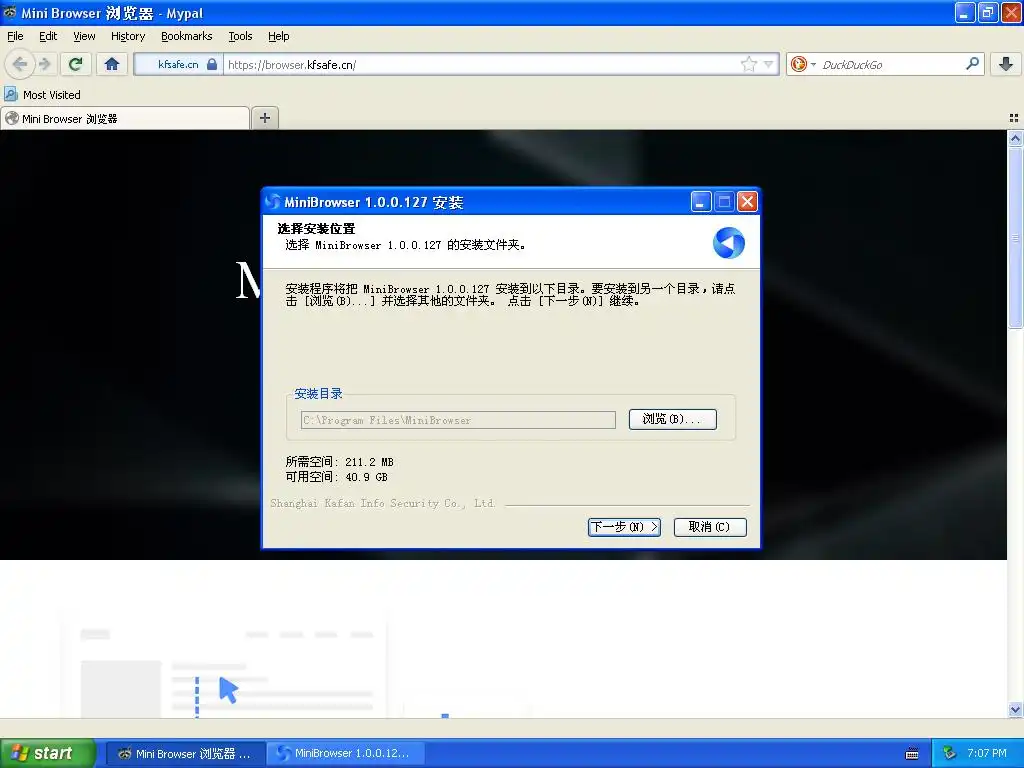The width and height of the screenshot is (1024, 768).
Task: Open the home page icon
Action: 112,64
